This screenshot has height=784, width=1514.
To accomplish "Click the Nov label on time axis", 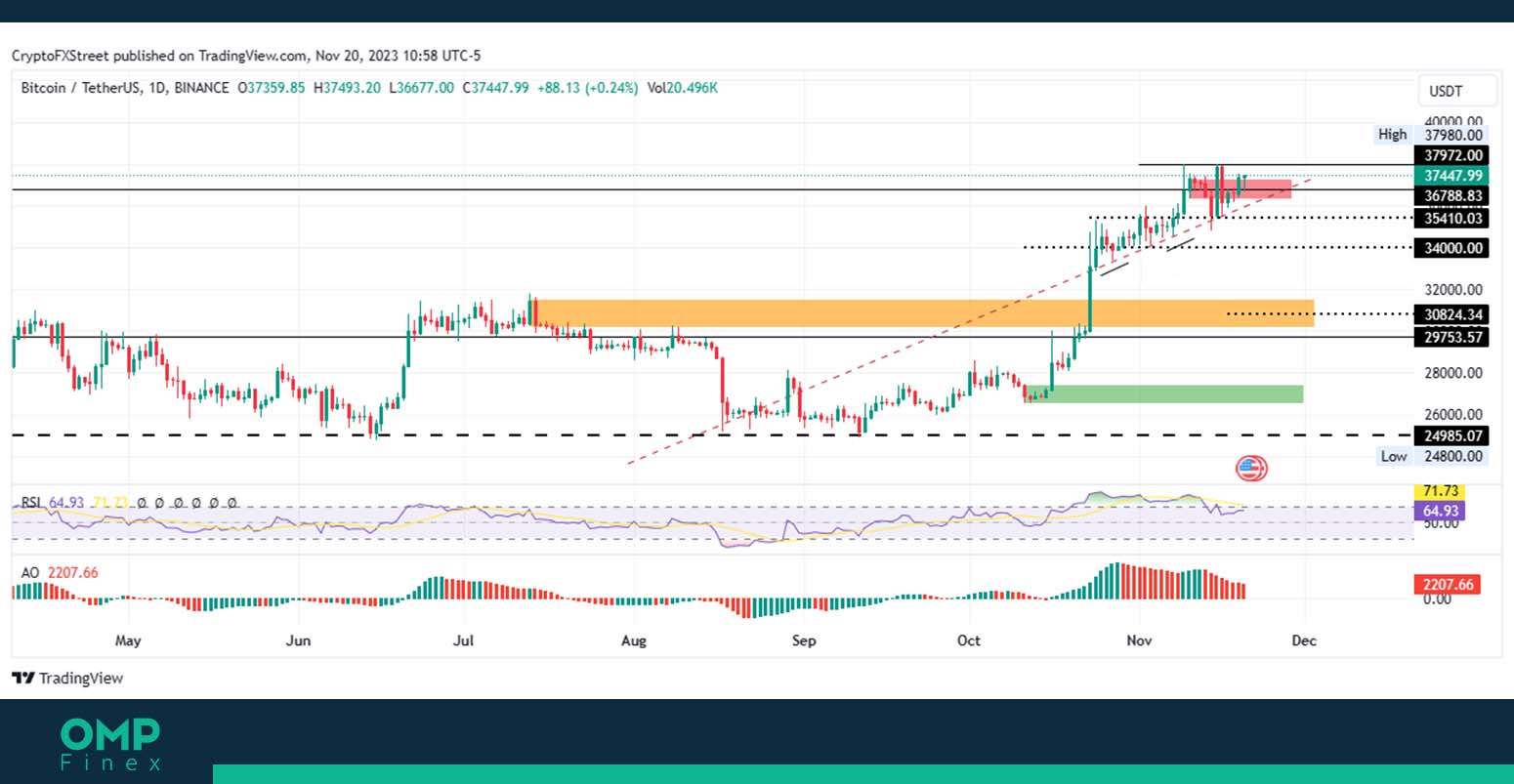I will click(1139, 640).
